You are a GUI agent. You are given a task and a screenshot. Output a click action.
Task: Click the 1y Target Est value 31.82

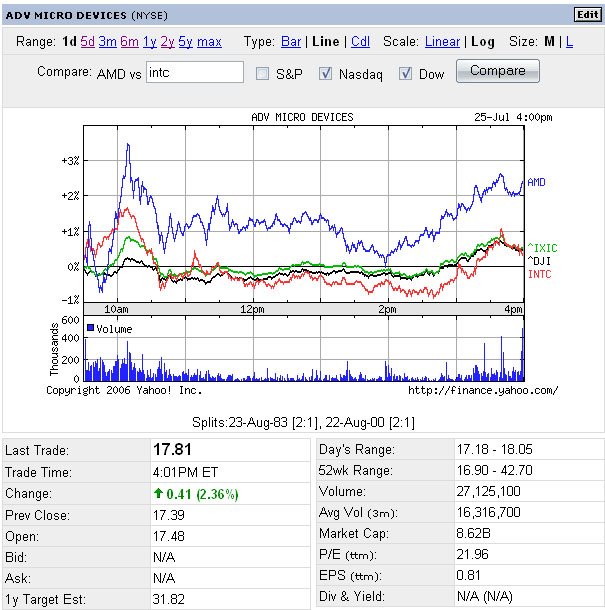pyautogui.click(x=169, y=599)
